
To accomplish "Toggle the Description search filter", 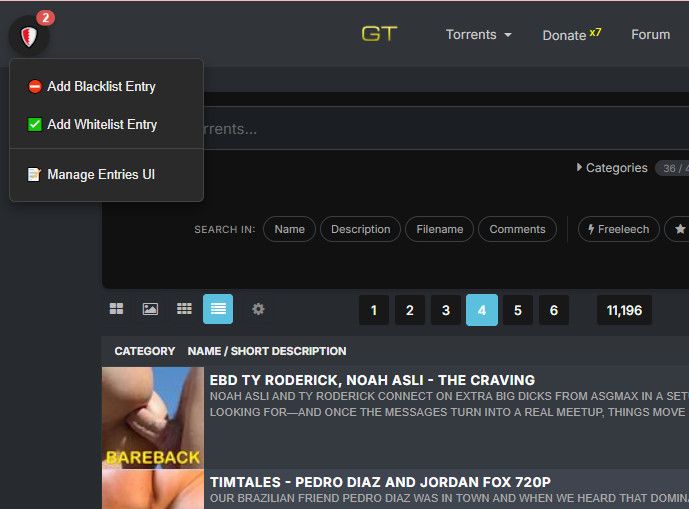I will click(x=360, y=229).
